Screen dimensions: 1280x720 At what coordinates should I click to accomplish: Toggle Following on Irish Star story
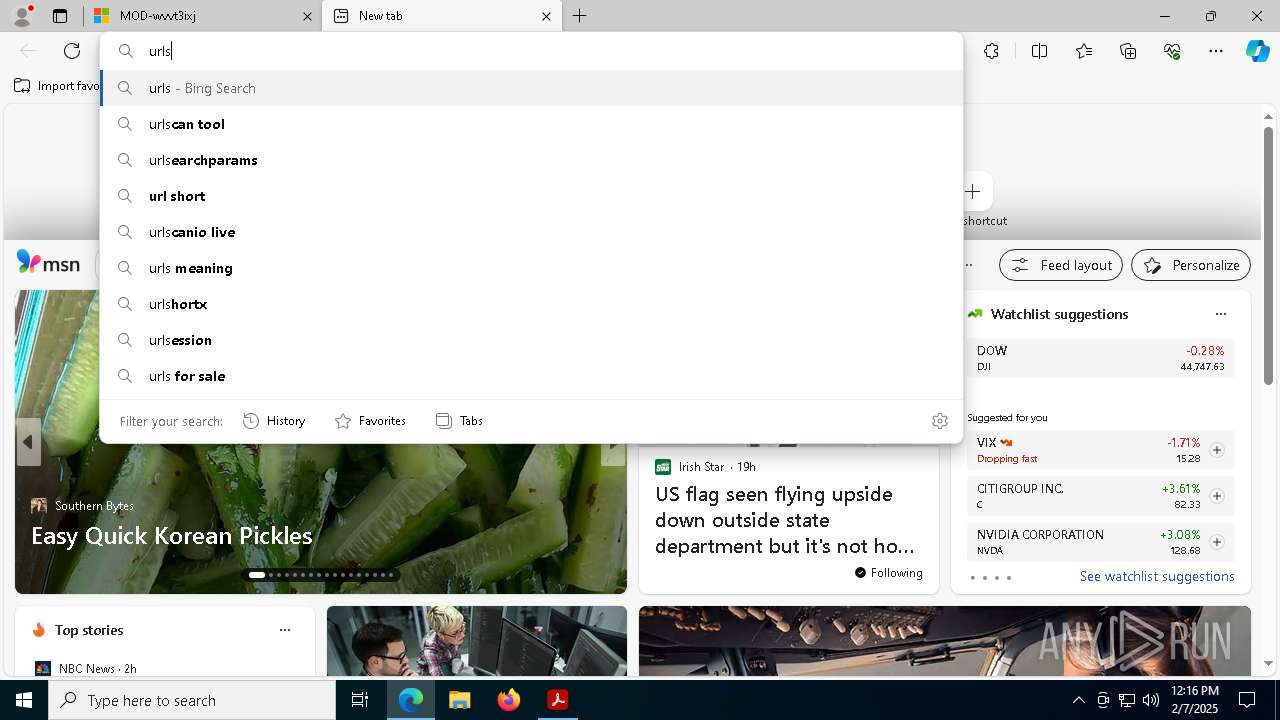(889, 573)
